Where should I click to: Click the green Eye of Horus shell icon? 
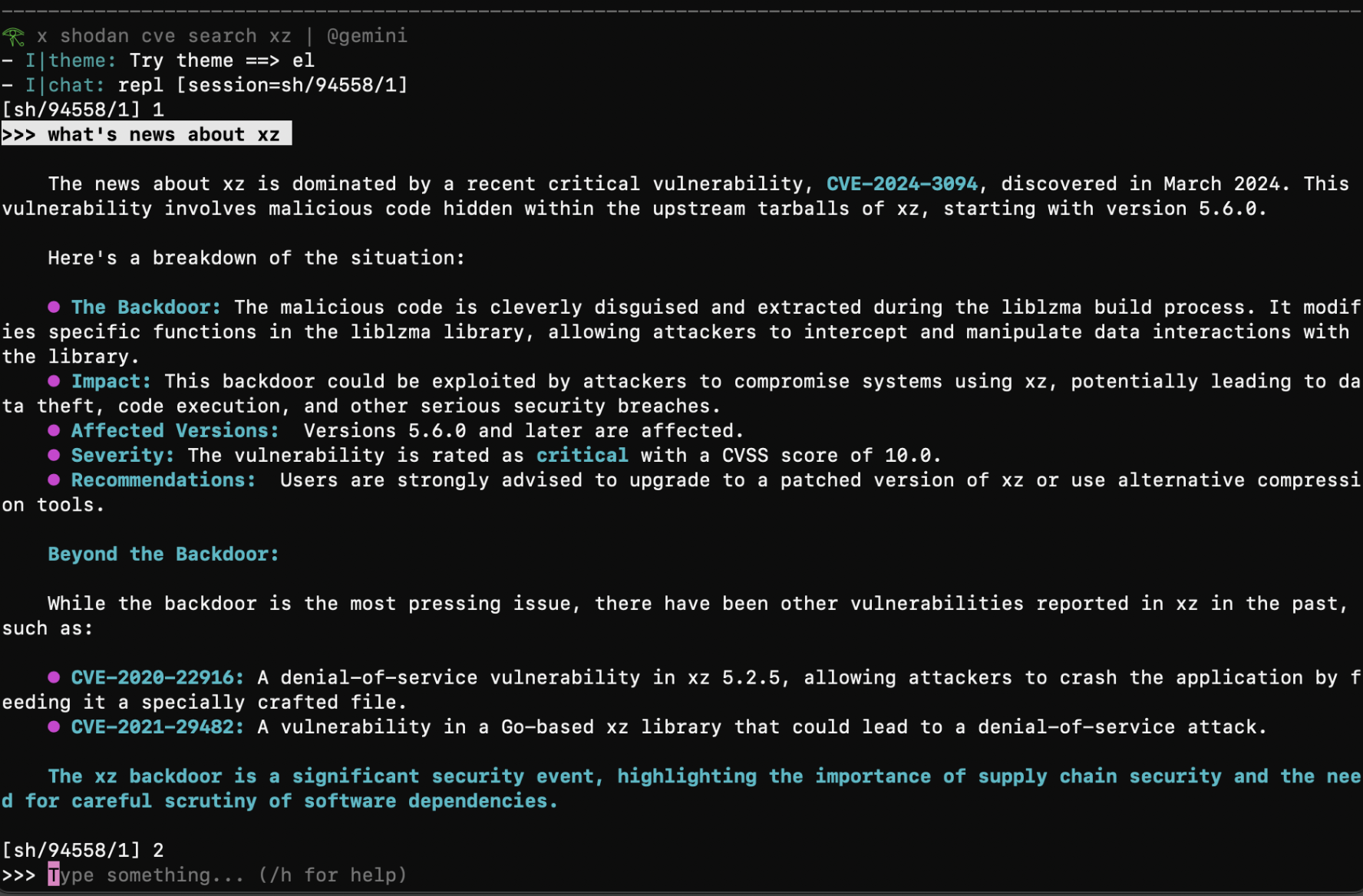(x=12, y=35)
